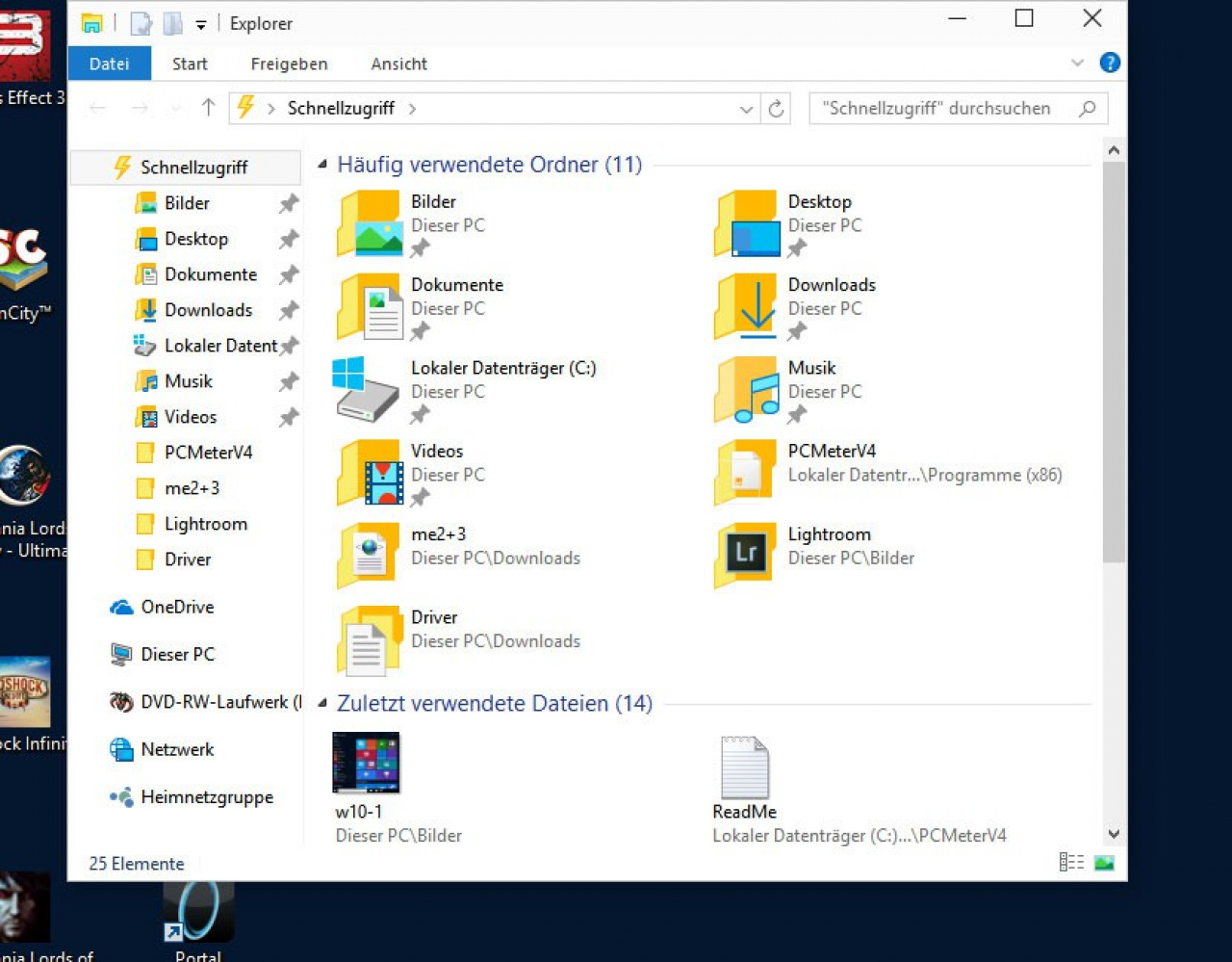Screen dimensions: 1232x962
Task: Unpin Bilder using its sidebar pin icon
Action: tap(289, 203)
